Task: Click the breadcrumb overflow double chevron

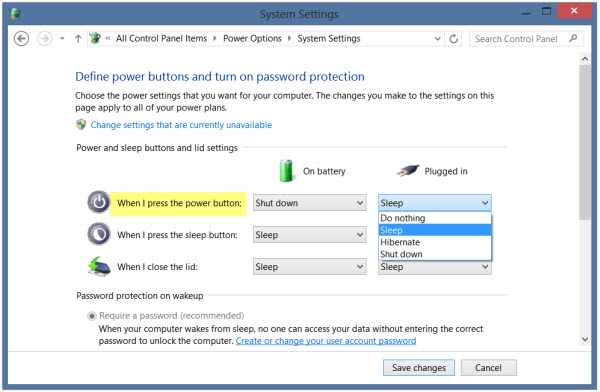Action: (x=108, y=38)
